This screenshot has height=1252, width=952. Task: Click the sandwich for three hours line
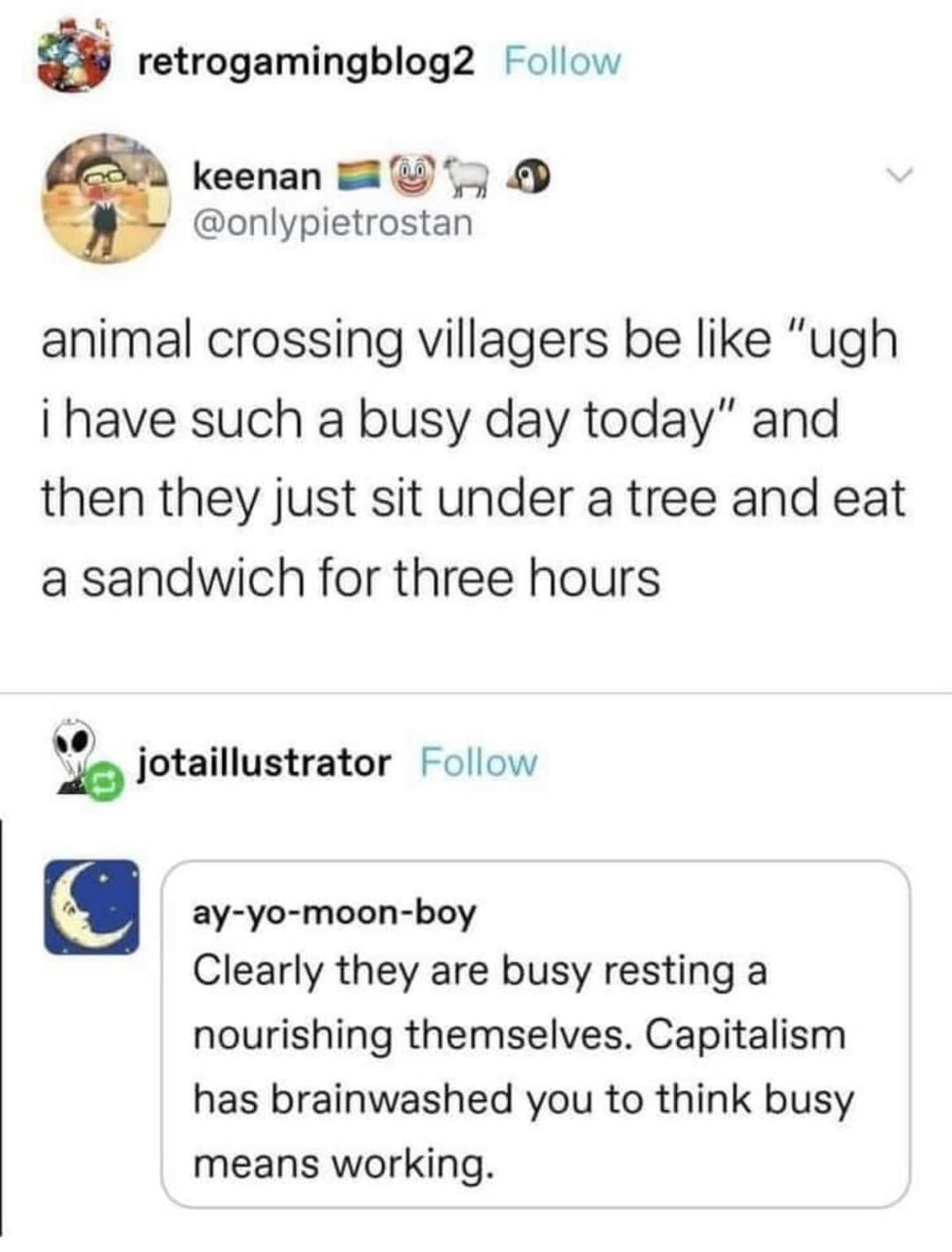pyautogui.click(x=350, y=578)
